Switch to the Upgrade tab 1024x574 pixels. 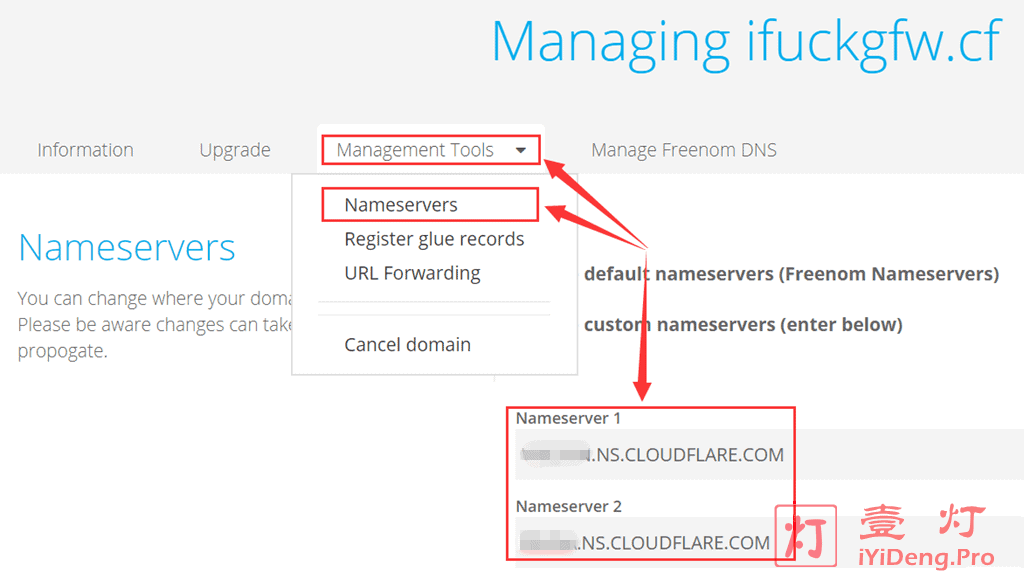[x=235, y=150]
